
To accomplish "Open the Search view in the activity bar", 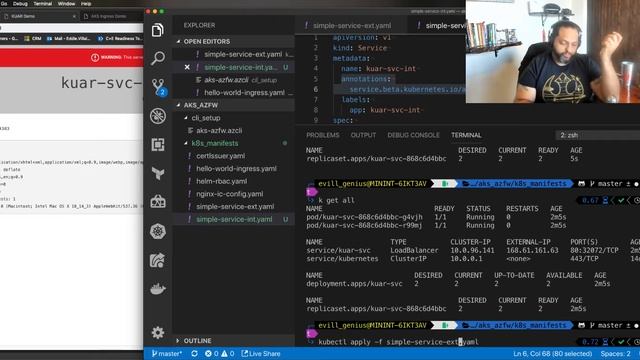I will coord(158,58).
